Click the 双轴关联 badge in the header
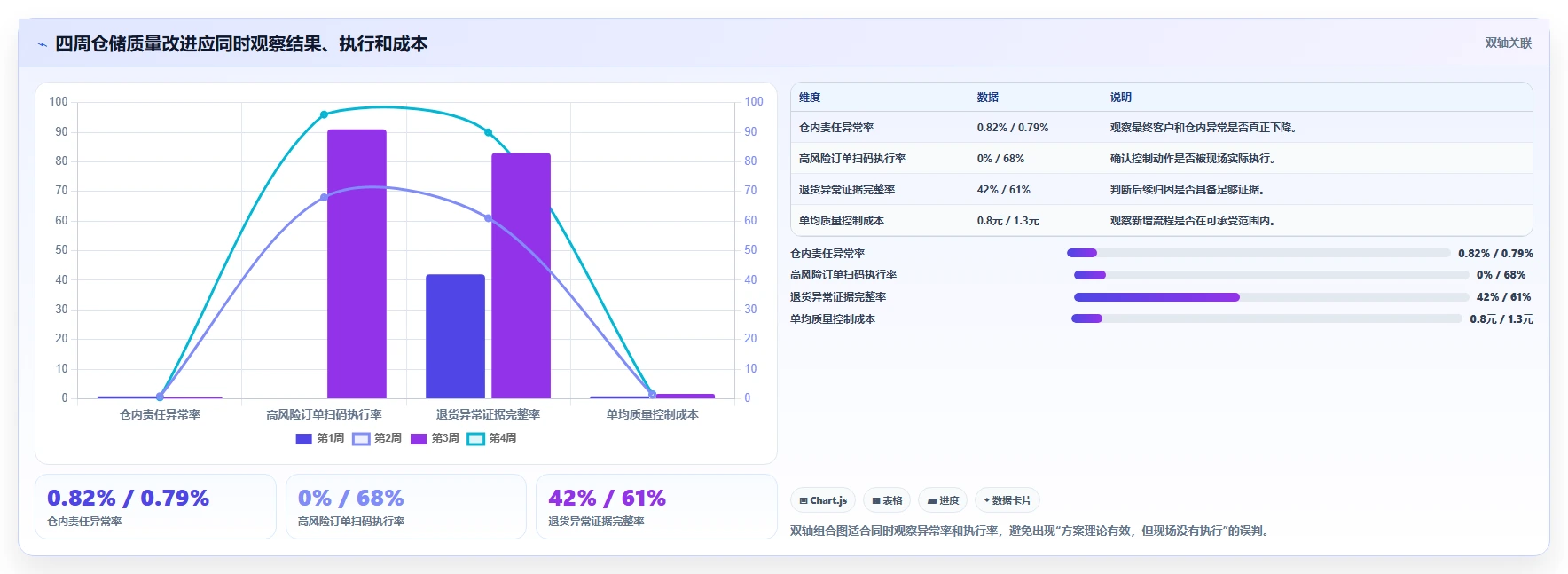 [x=1509, y=43]
